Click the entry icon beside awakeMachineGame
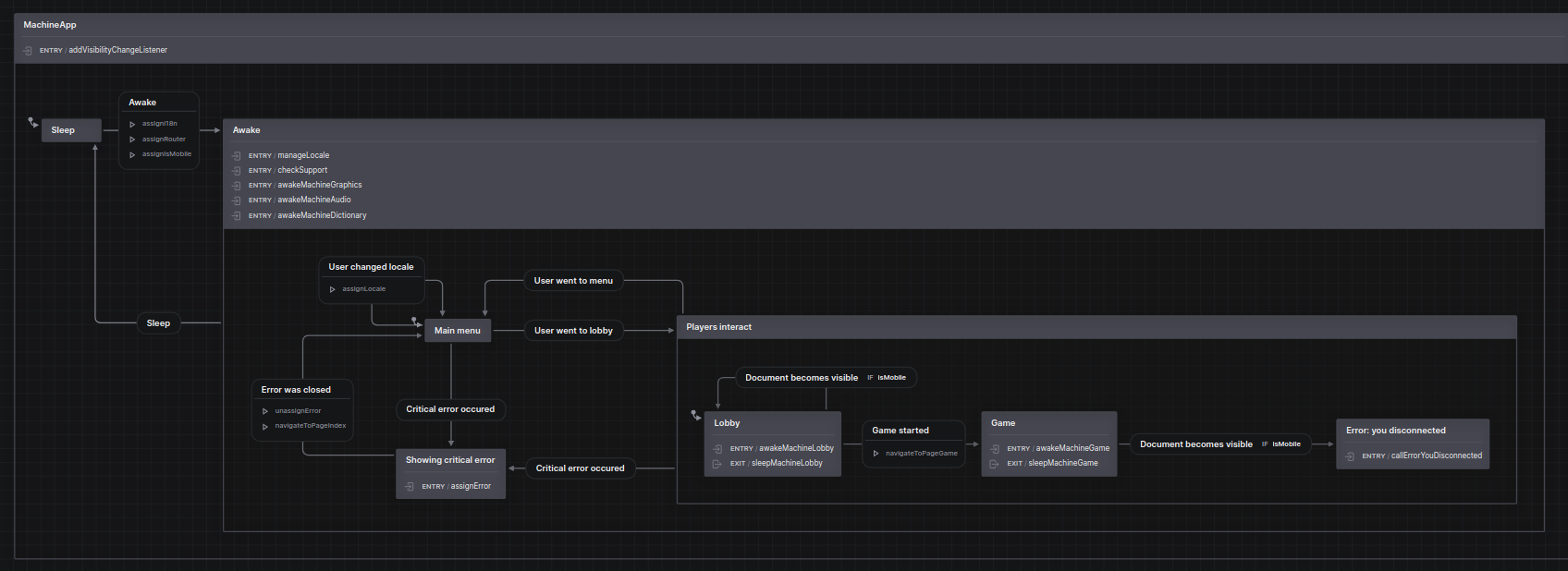The width and height of the screenshot is (1568, 571). pyautogui.click(x=996, y=448)
